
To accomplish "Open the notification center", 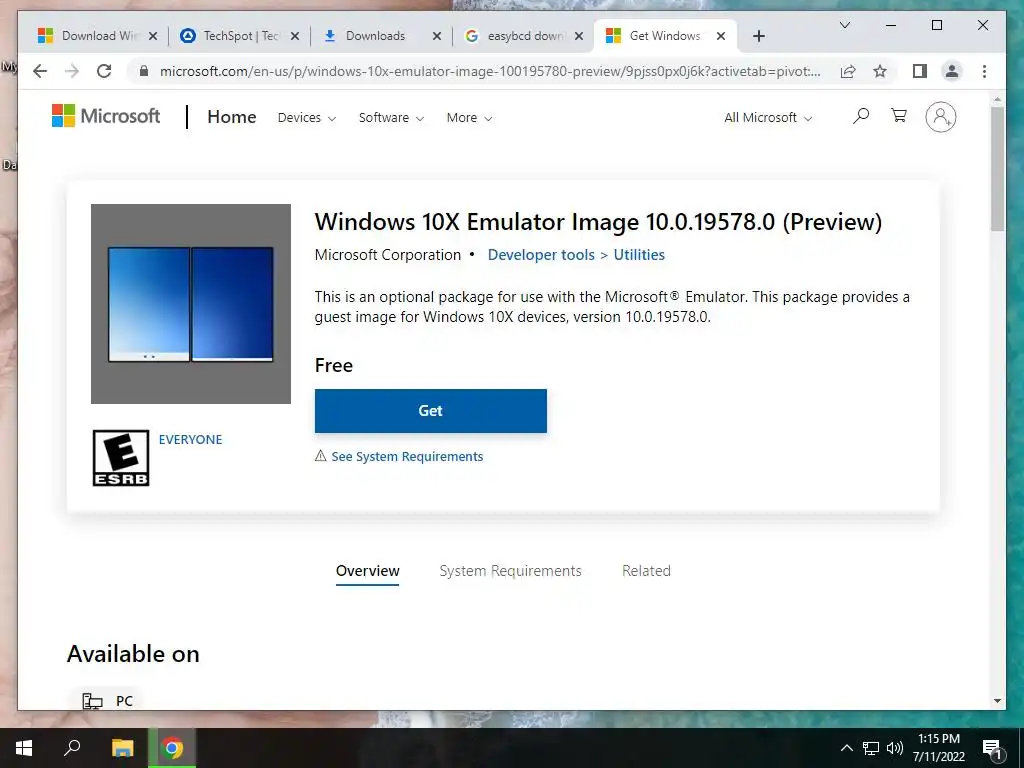I will [992, 748].
